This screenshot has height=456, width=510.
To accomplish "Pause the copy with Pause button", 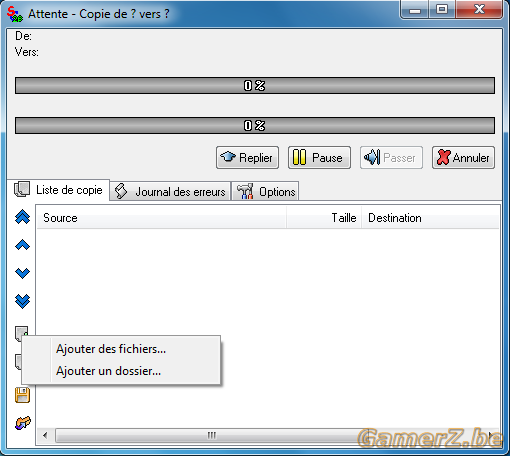I will pos(319,157).
